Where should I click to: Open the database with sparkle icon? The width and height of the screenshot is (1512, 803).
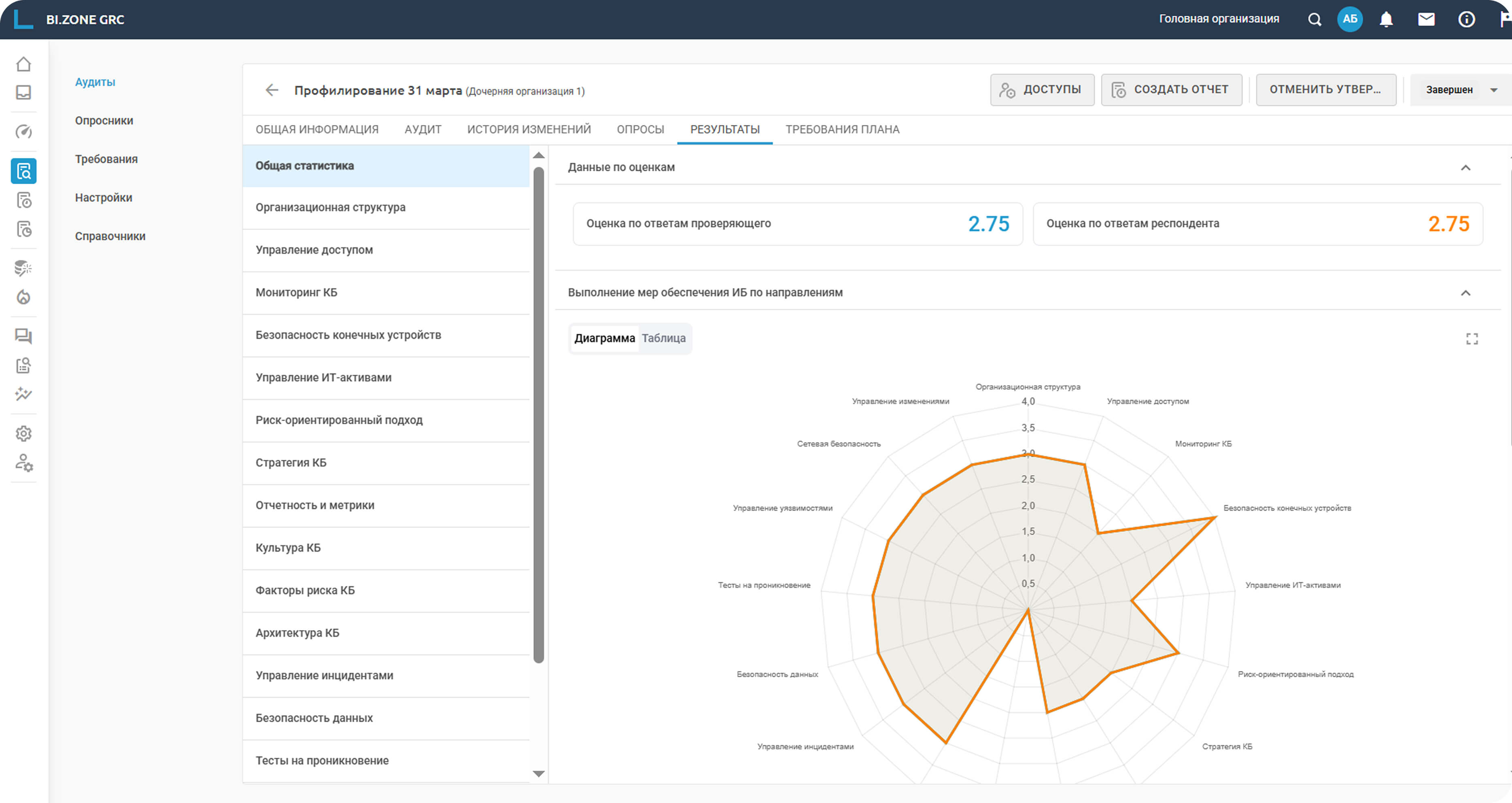[23, 268]
